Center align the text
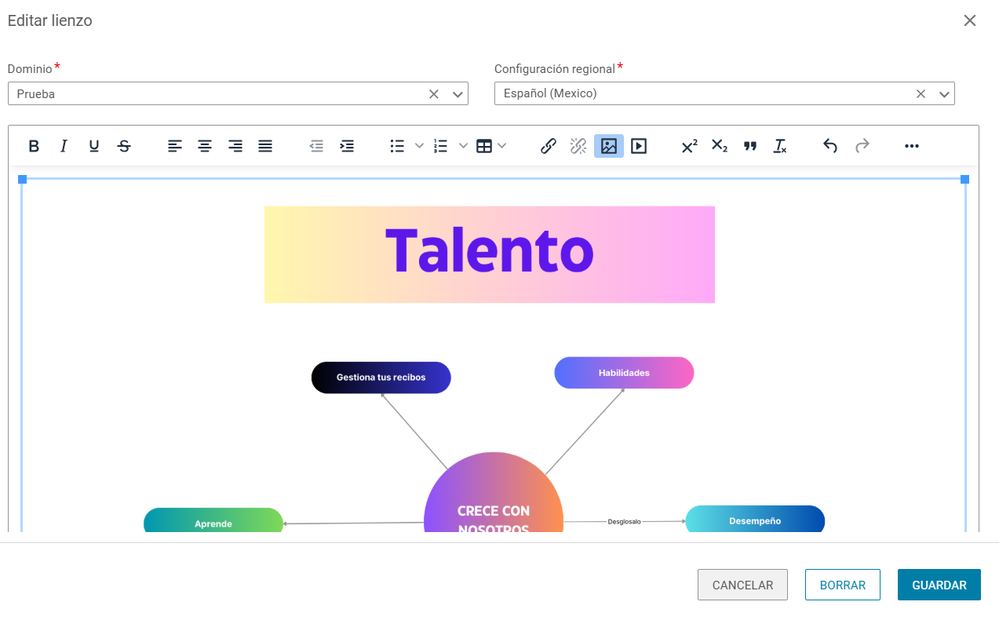Viewport: 999px width, 620px height. pyautogui.click(x=205, y=146)
